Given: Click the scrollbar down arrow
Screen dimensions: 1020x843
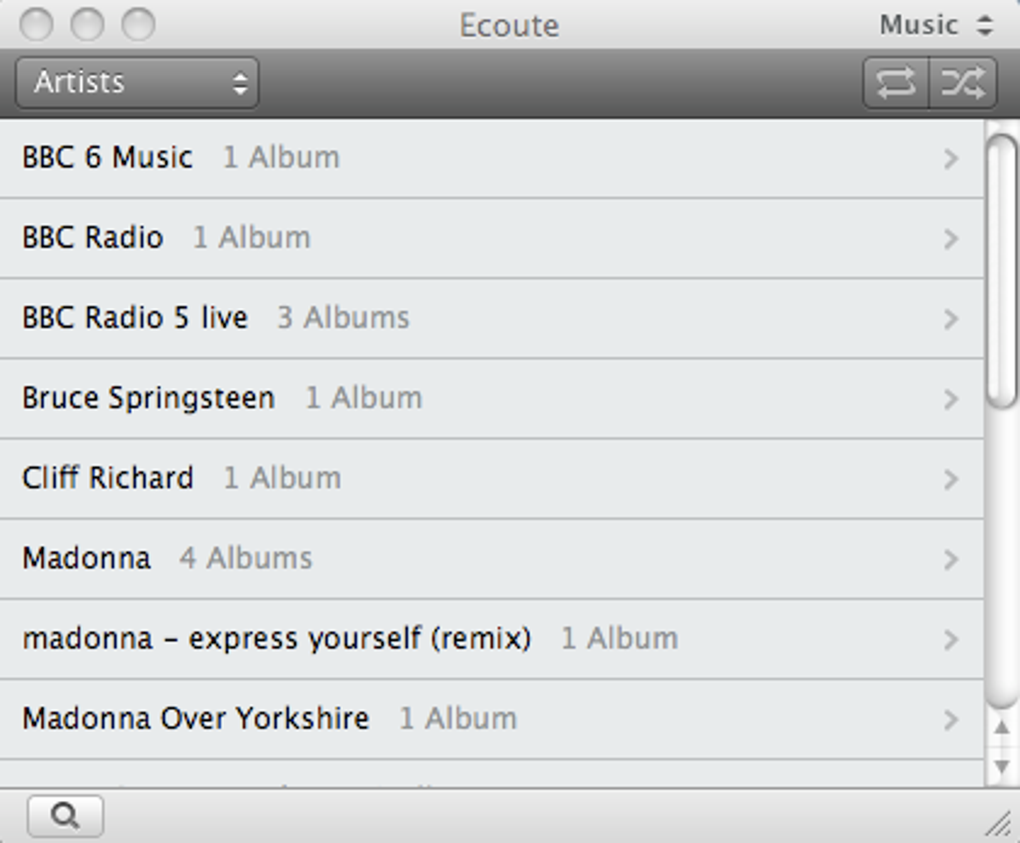Looking at the screenshot, I should click(1001, 767).
